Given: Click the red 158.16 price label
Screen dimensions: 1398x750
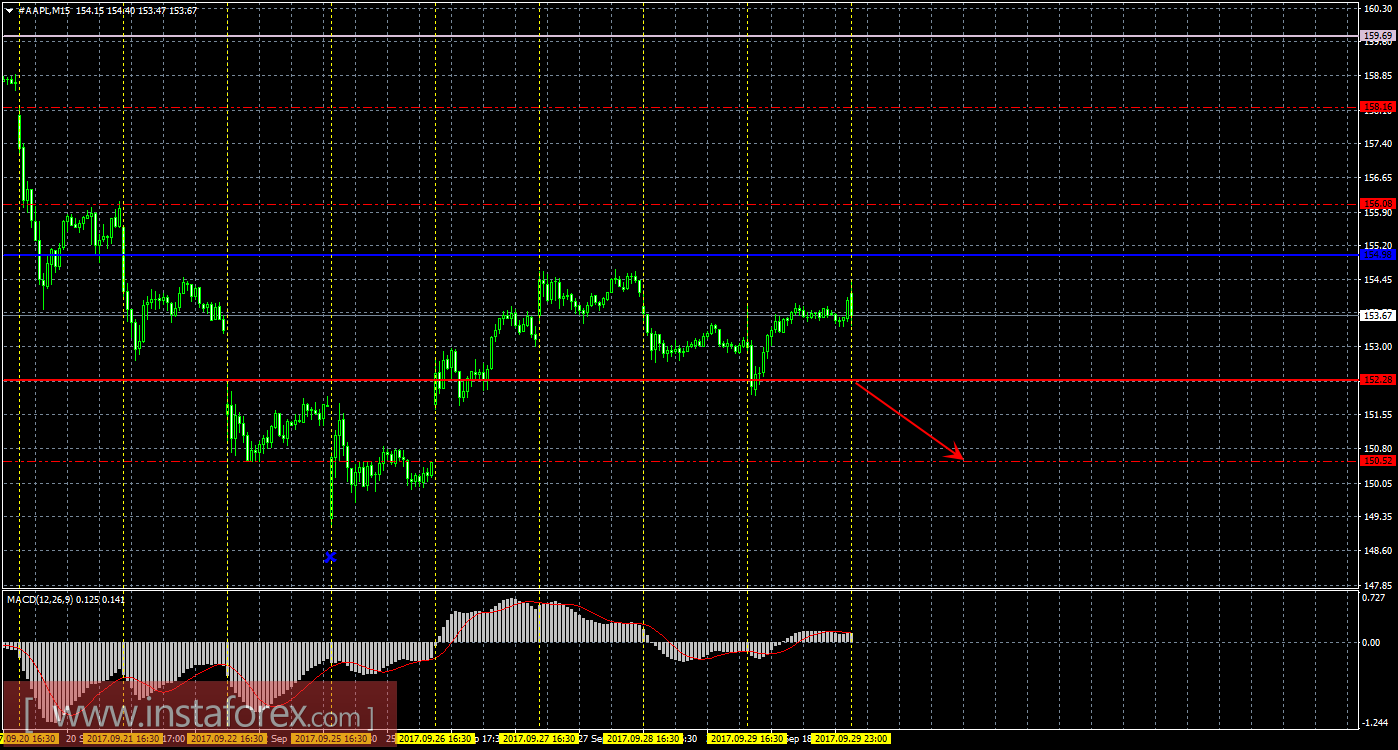Looking at the screenshot, I should pos(1378,106).
